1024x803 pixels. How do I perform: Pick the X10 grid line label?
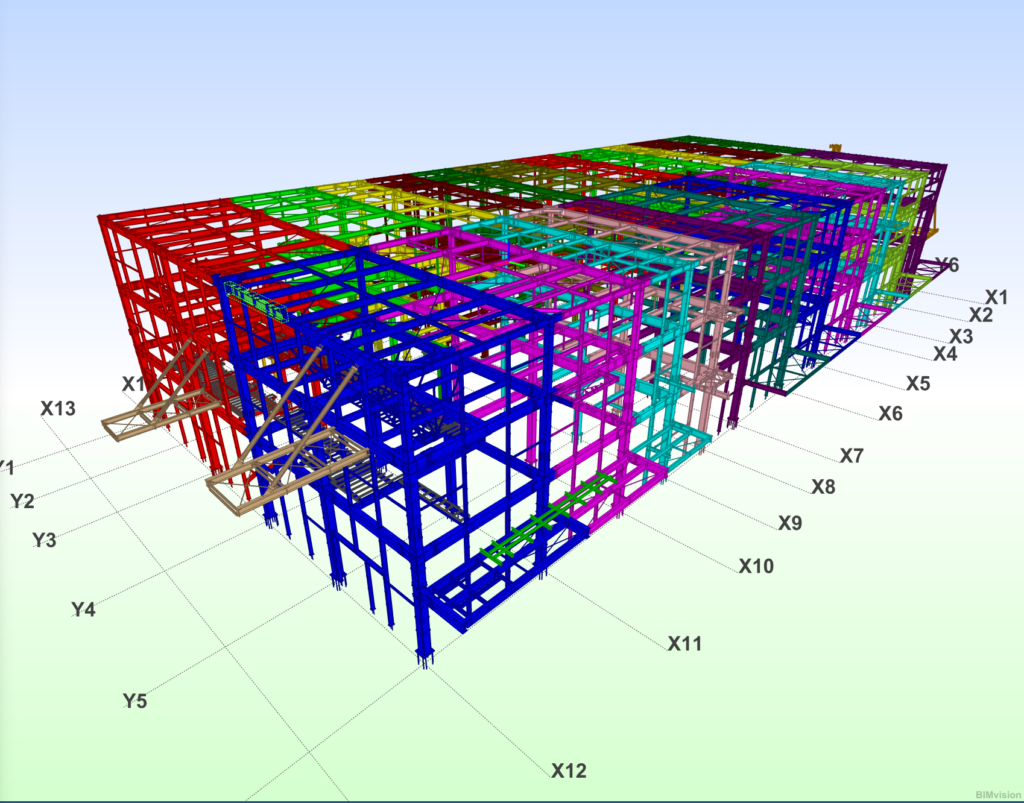click(x=756, y=566)
